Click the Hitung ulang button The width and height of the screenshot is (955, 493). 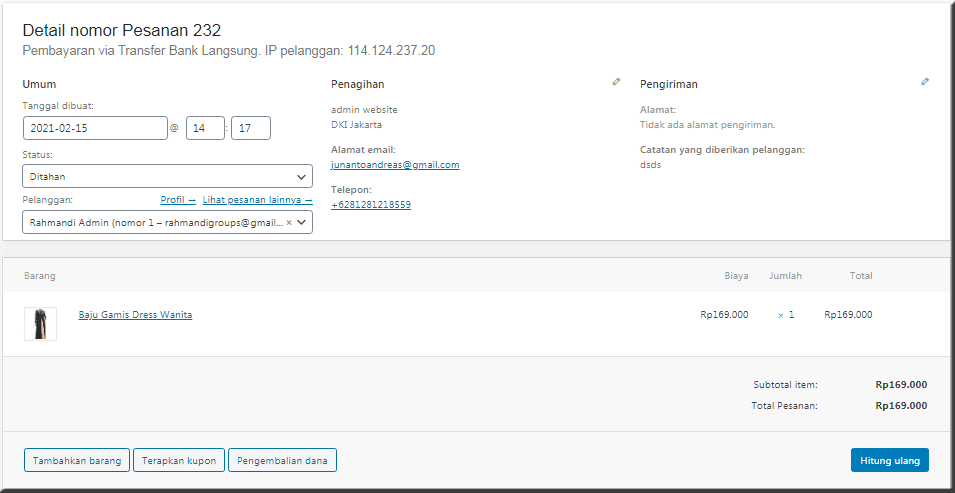890,460
